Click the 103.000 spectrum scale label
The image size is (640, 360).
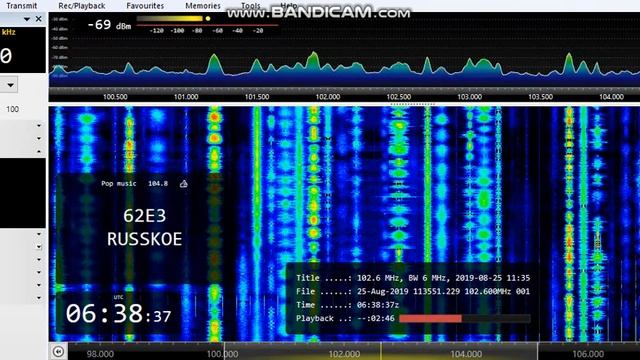tap(469, 97)
